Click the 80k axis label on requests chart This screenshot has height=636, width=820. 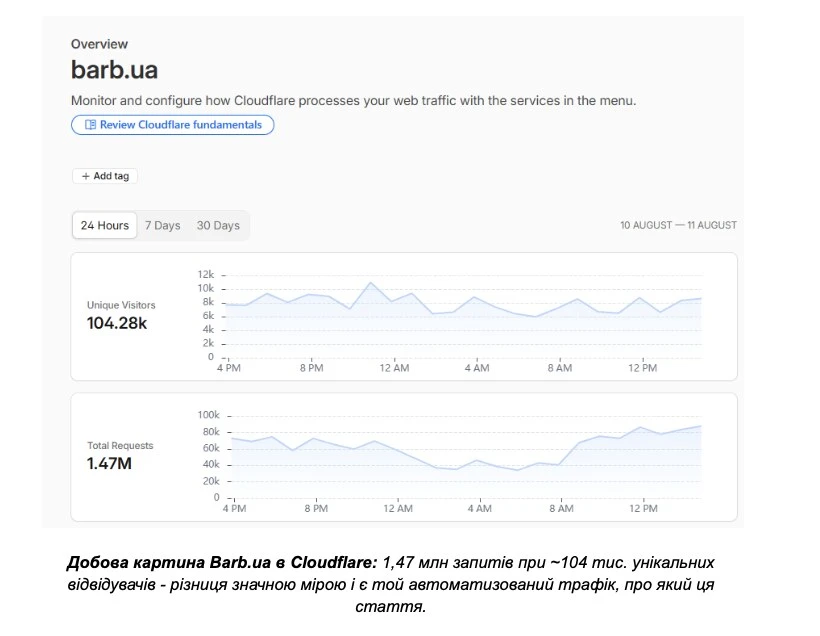[211, 432]
